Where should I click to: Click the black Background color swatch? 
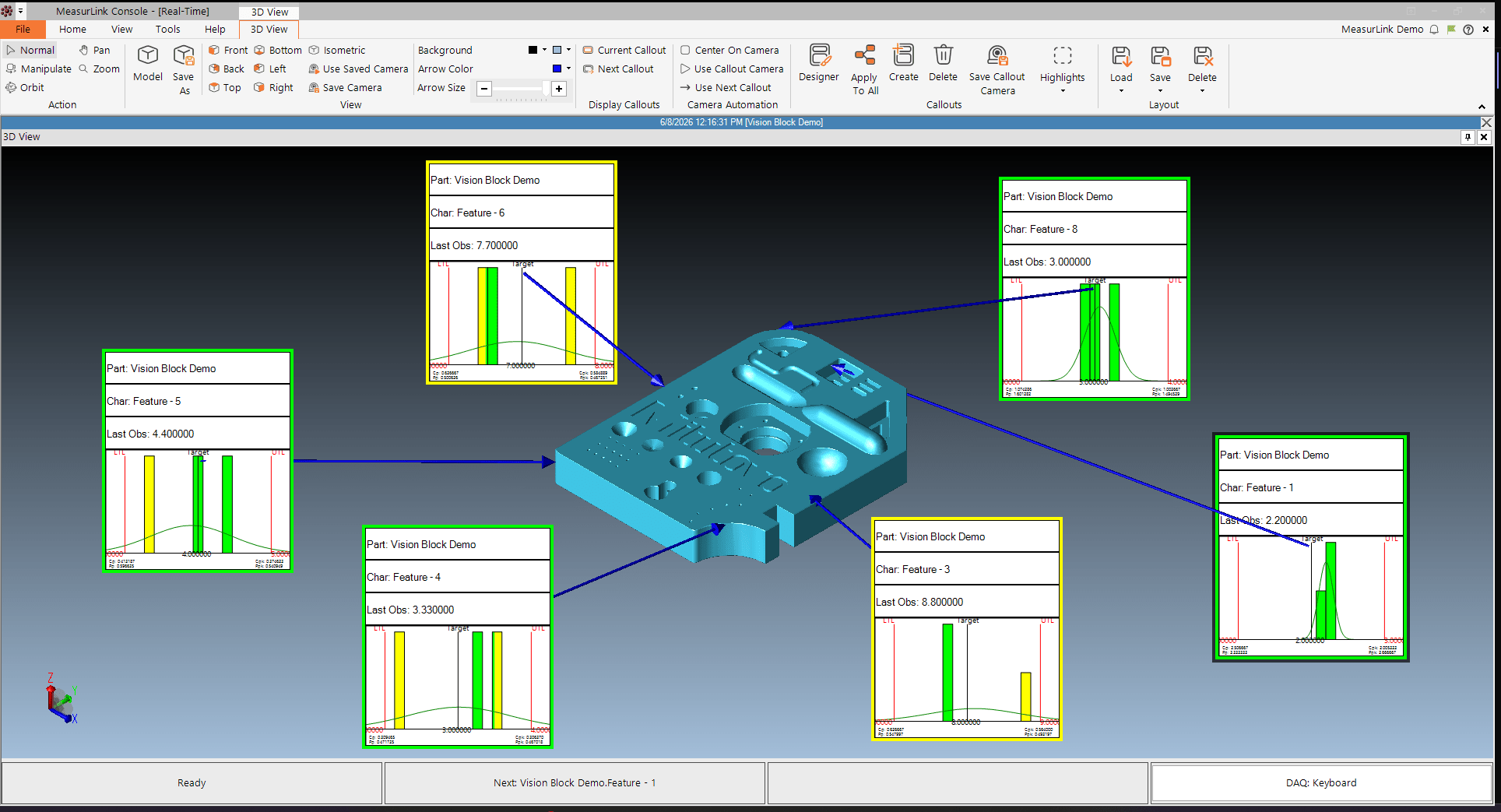(533, 50)
